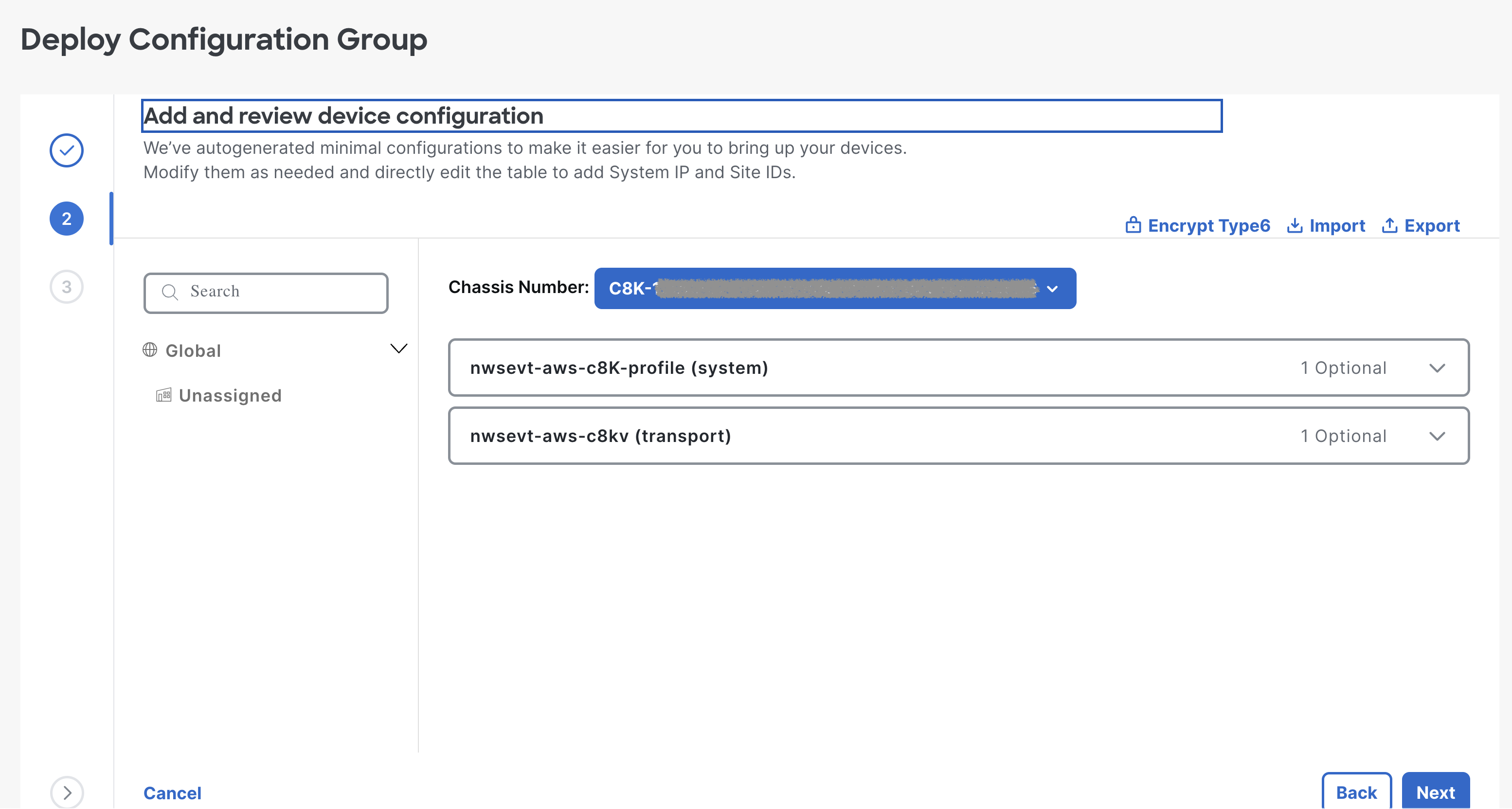Image resolution: width=1512 pixels, height=809 pixels.
Task: Click the Back button
Action: (1356, 792)
